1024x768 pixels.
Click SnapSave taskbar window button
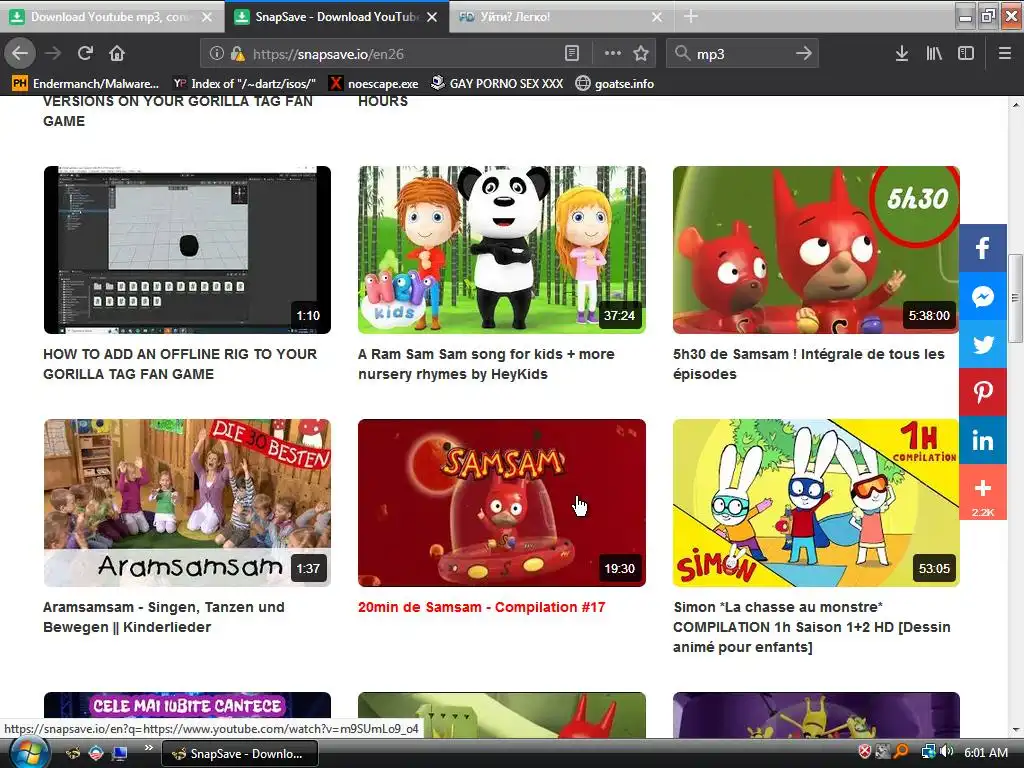[x=239, y=754]
